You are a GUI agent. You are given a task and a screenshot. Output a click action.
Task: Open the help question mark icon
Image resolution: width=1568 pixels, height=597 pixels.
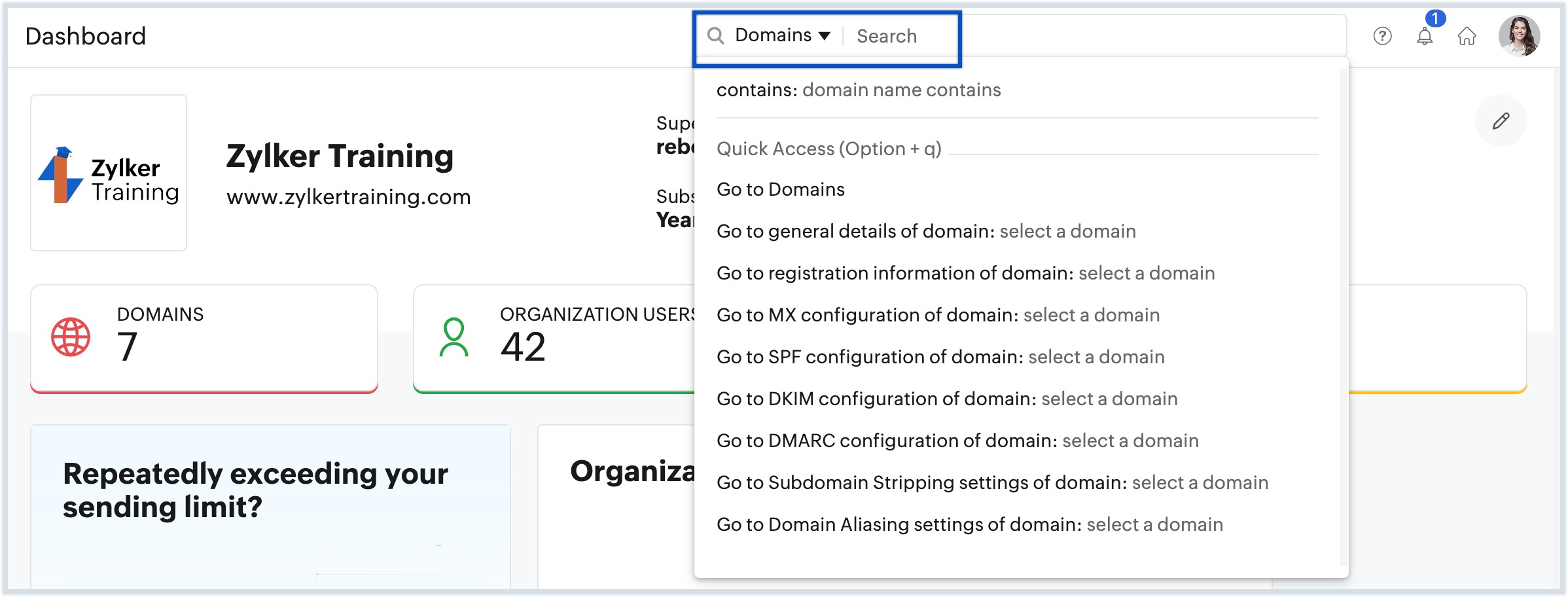coord(1382,36)
